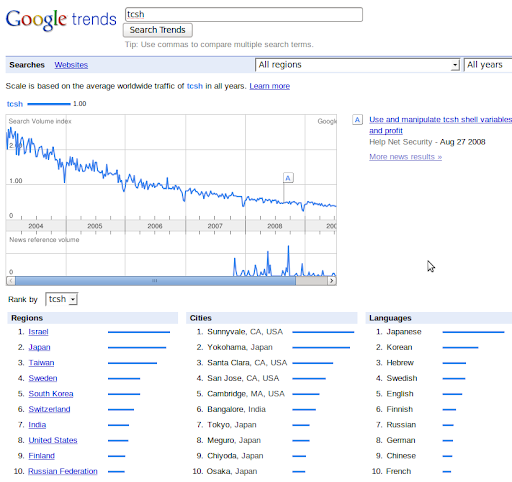Focus the tcsh search input field
The width and height of the screenshot is (512, 482).
click(244, 15)
